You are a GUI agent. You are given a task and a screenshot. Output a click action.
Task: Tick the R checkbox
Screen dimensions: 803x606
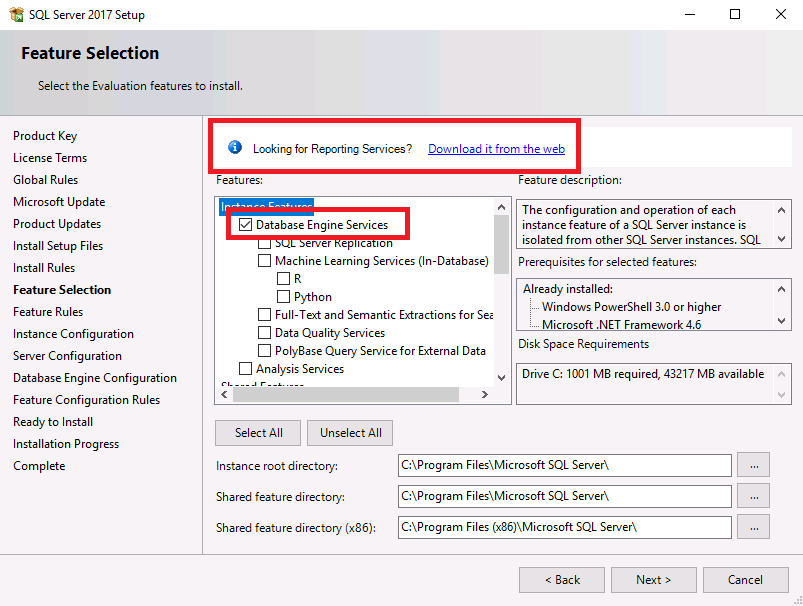click(283, 279)
